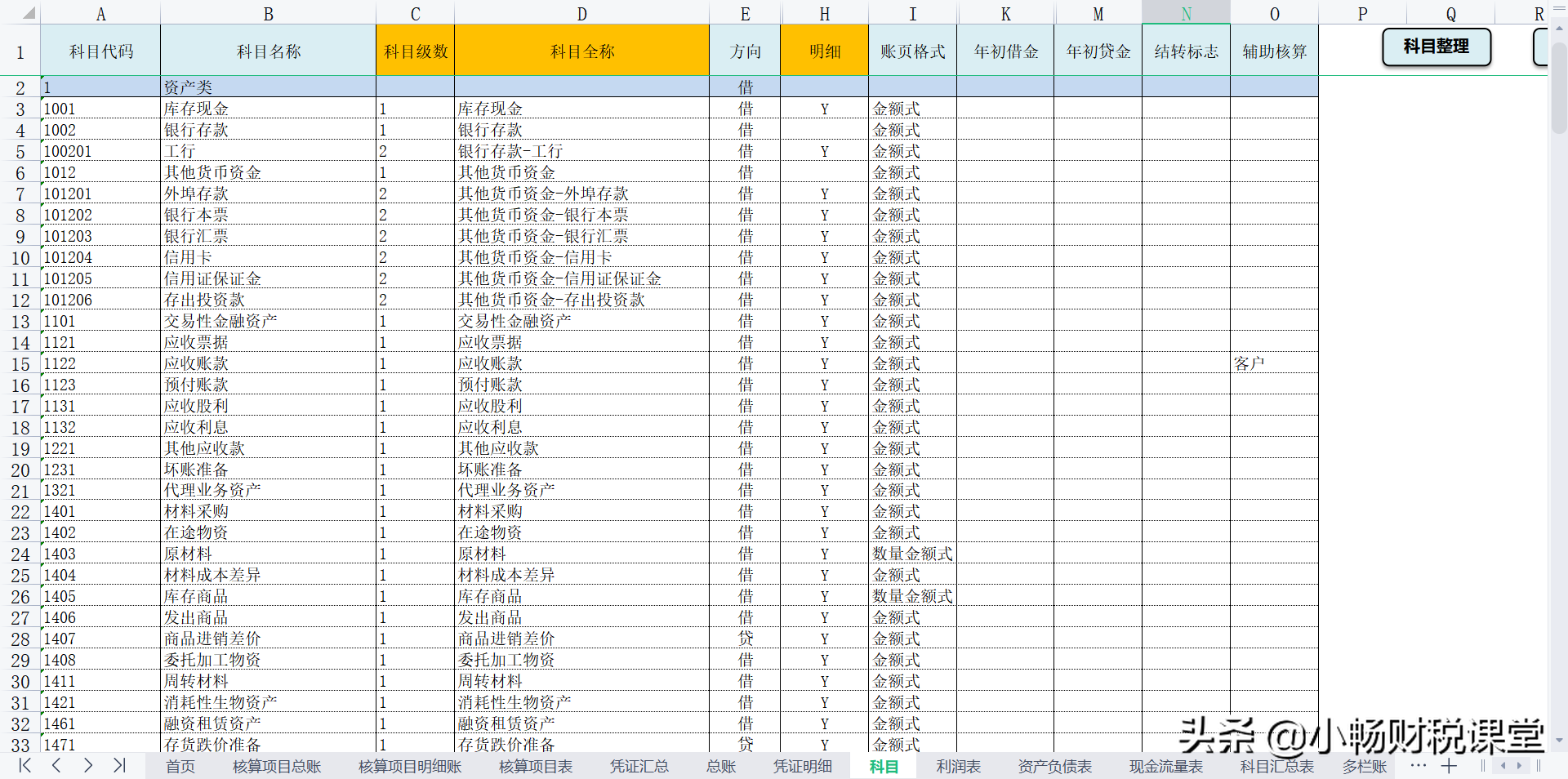
Task: Click the previous sheet arrow icon
Action: tap(56, 766)
